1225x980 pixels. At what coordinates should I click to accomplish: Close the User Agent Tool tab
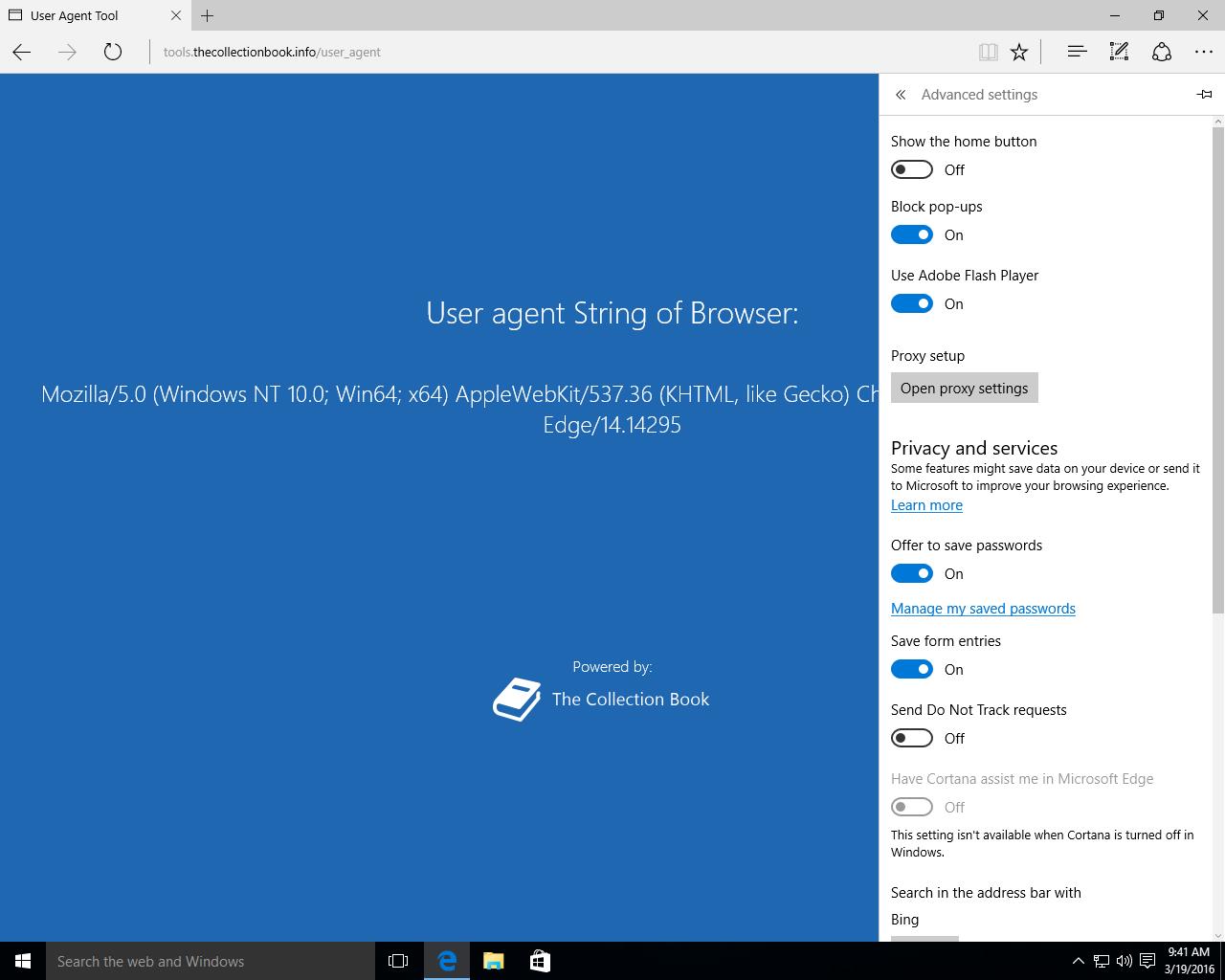(176, 15)
